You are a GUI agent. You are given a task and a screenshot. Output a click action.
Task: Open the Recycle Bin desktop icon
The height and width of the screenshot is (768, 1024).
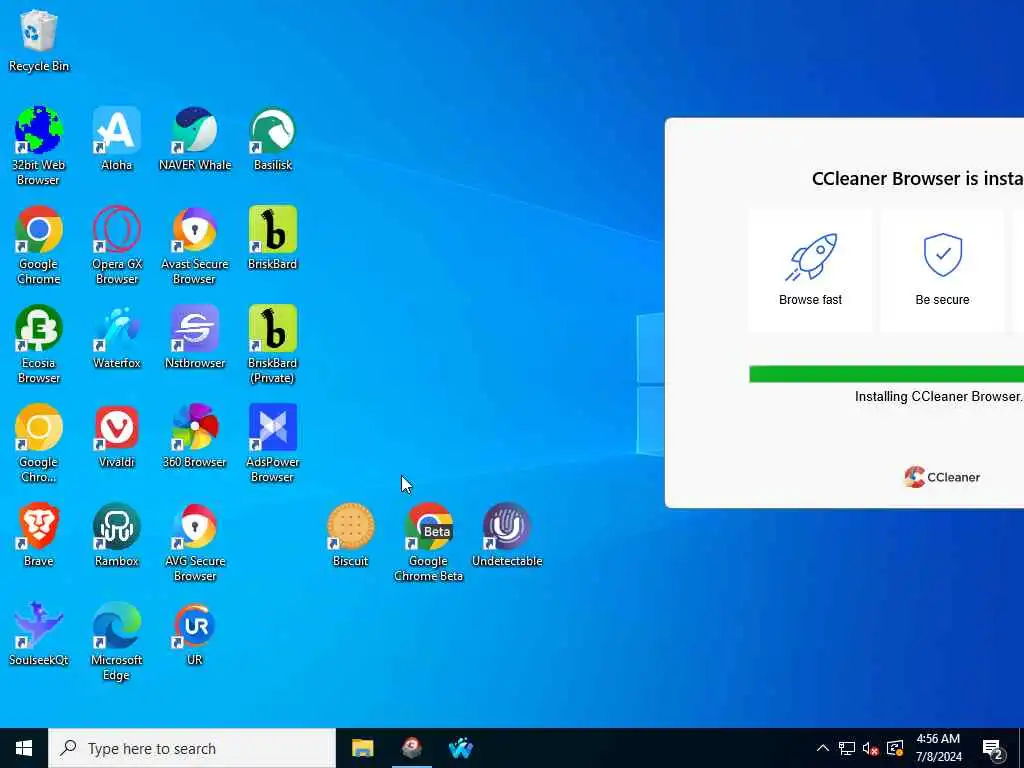pos(39,40)
